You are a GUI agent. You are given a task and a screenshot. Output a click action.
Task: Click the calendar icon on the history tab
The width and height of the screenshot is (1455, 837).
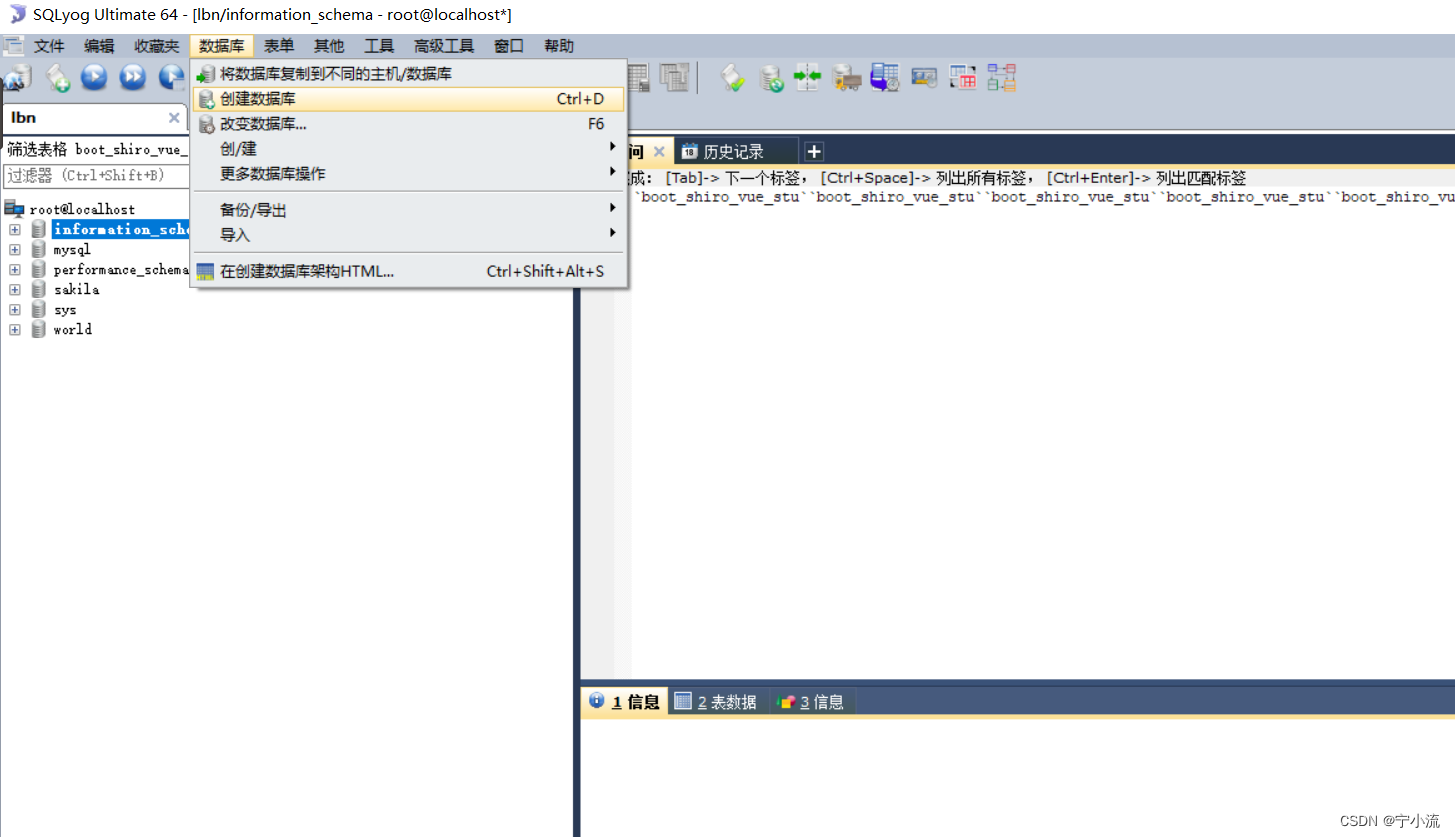pyautogui.click(x=689, y=152)
